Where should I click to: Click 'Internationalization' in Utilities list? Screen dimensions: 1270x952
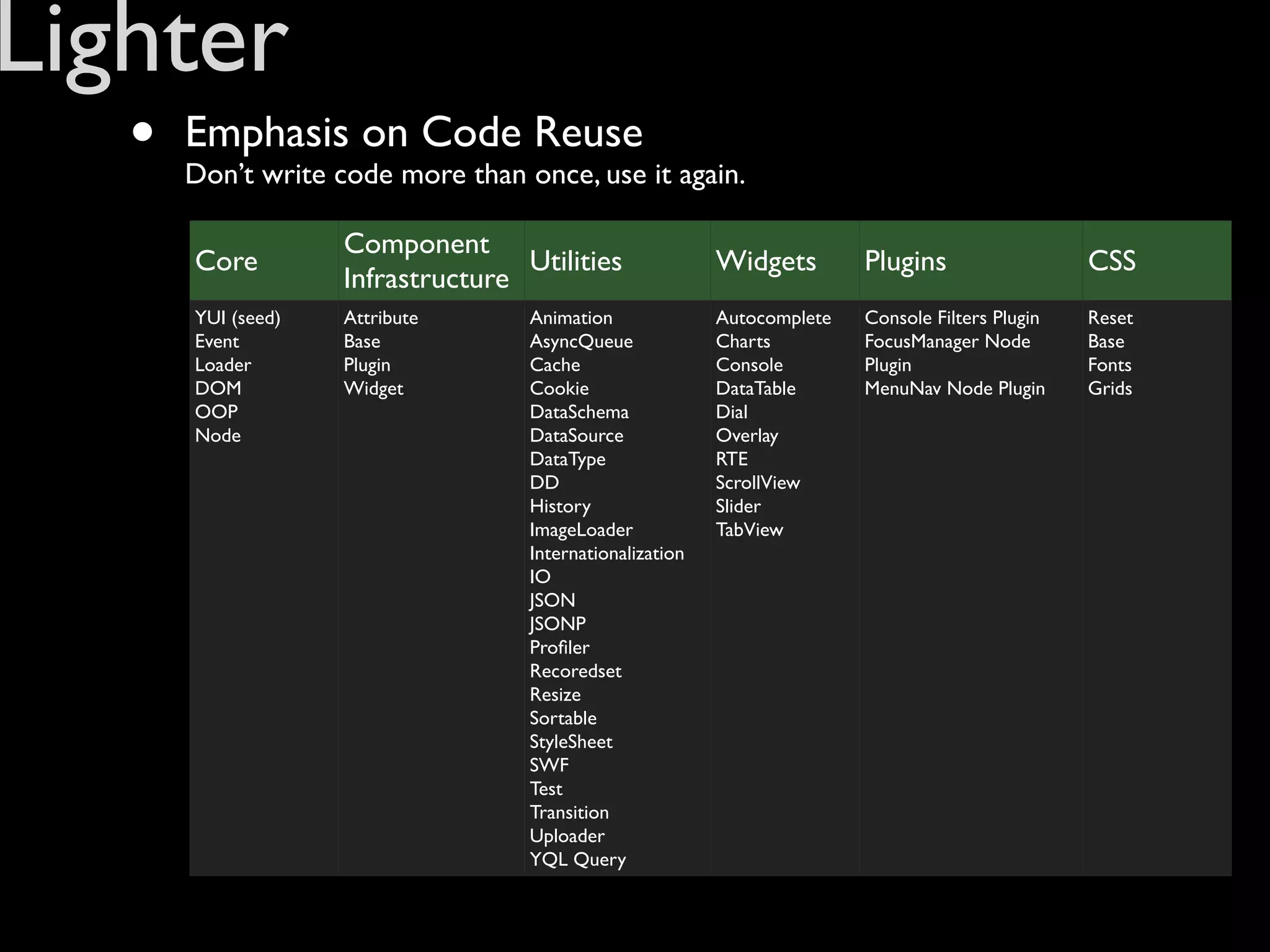pos(607,553)
